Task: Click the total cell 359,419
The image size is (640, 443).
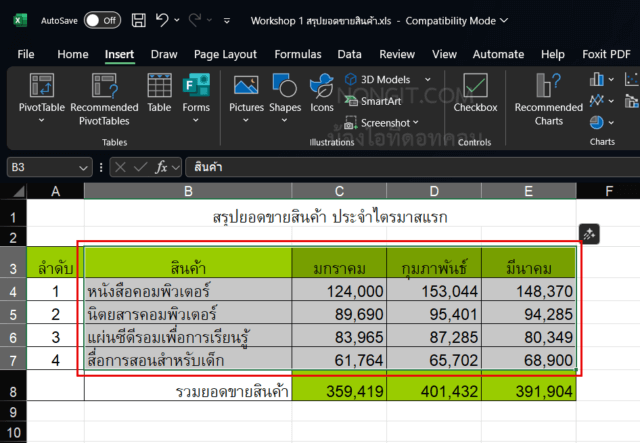Action: click(x=339, y=386)
